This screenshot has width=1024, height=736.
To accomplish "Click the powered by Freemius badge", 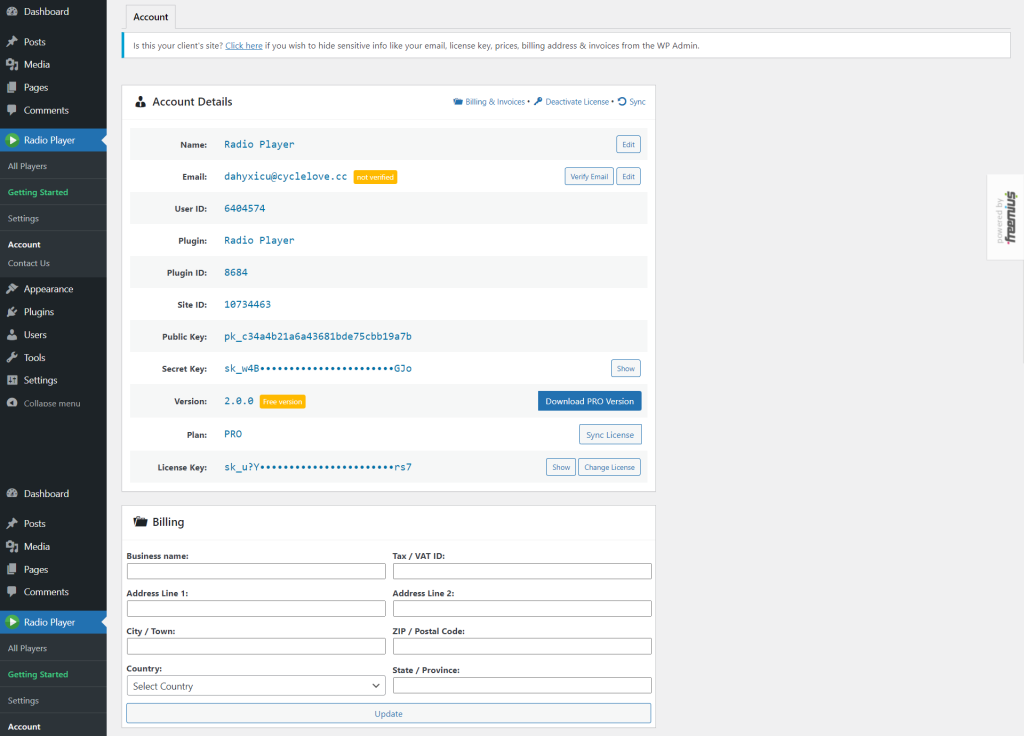I will point(1005,217).
